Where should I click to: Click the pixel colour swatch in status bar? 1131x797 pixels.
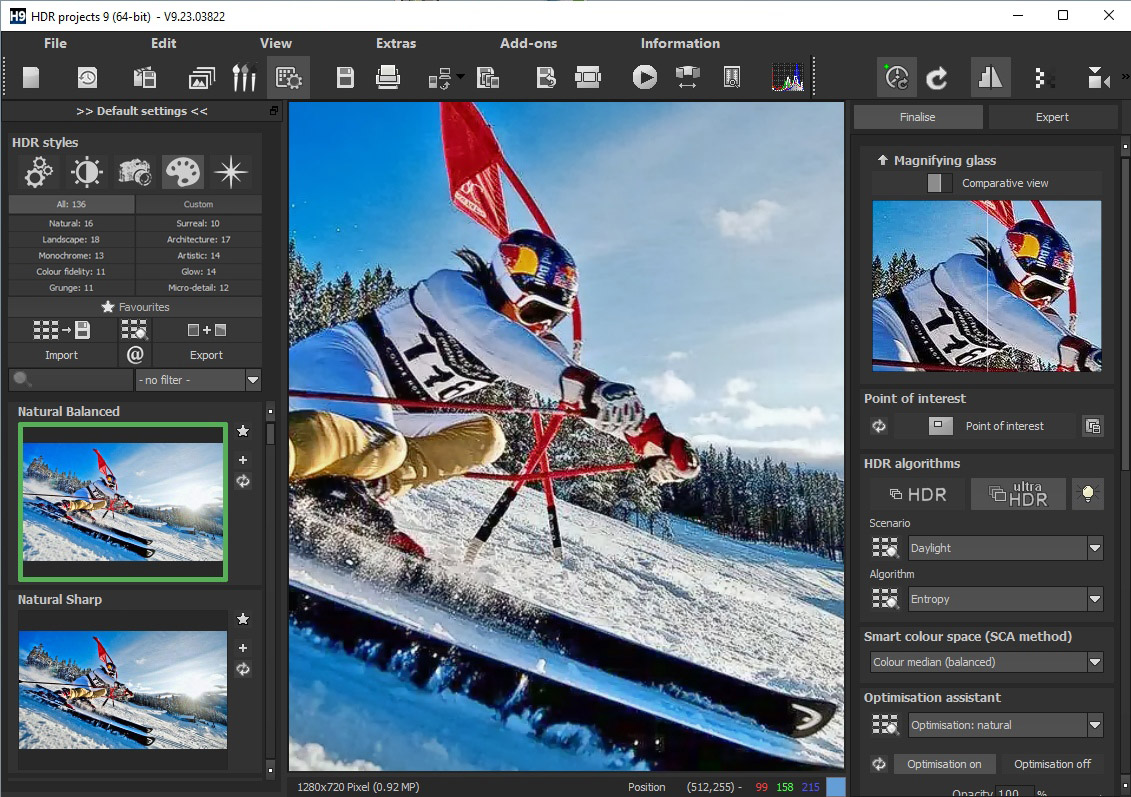point(836,787)
